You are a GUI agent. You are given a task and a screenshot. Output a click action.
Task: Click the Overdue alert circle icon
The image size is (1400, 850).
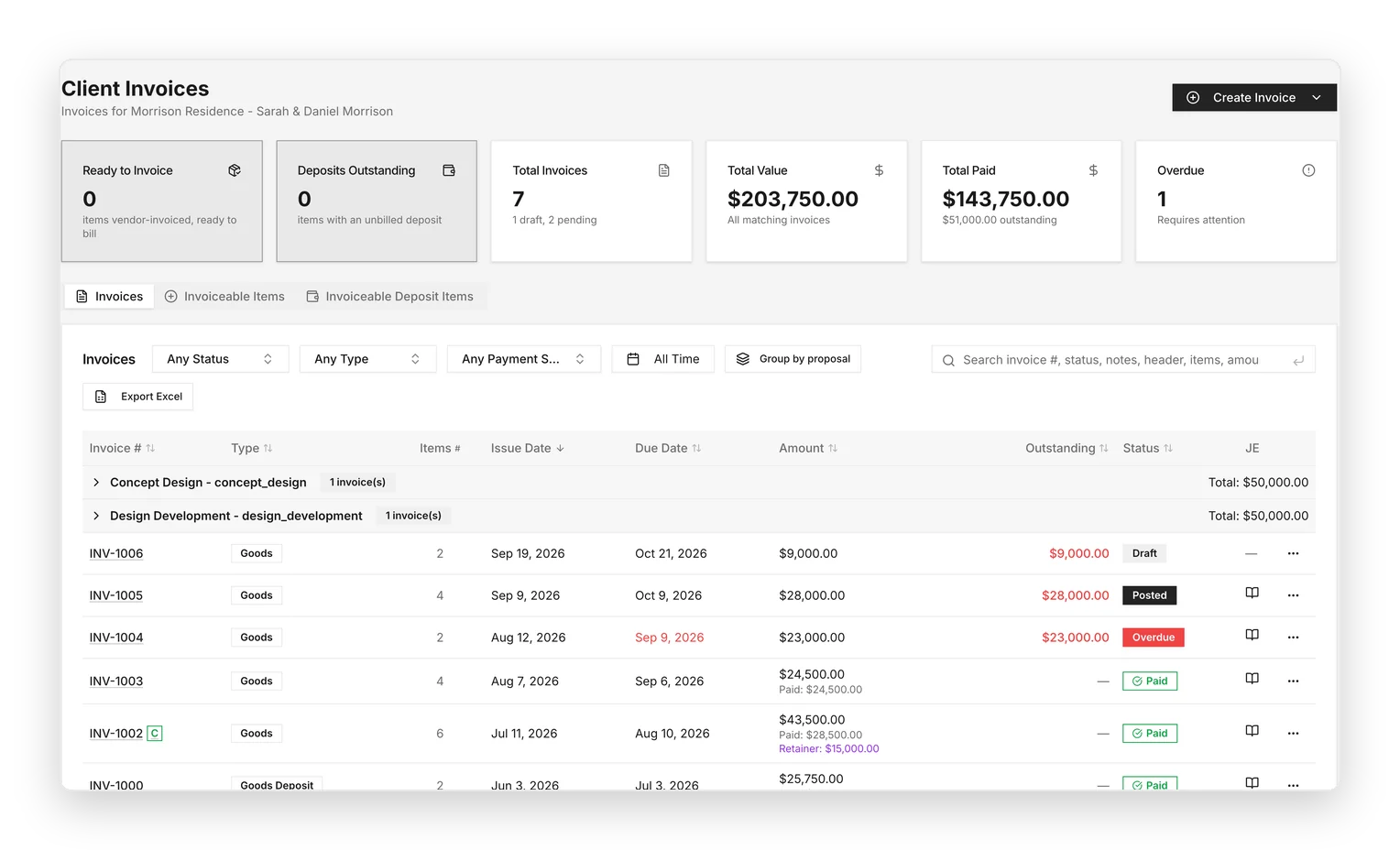tap(1308, 170)
